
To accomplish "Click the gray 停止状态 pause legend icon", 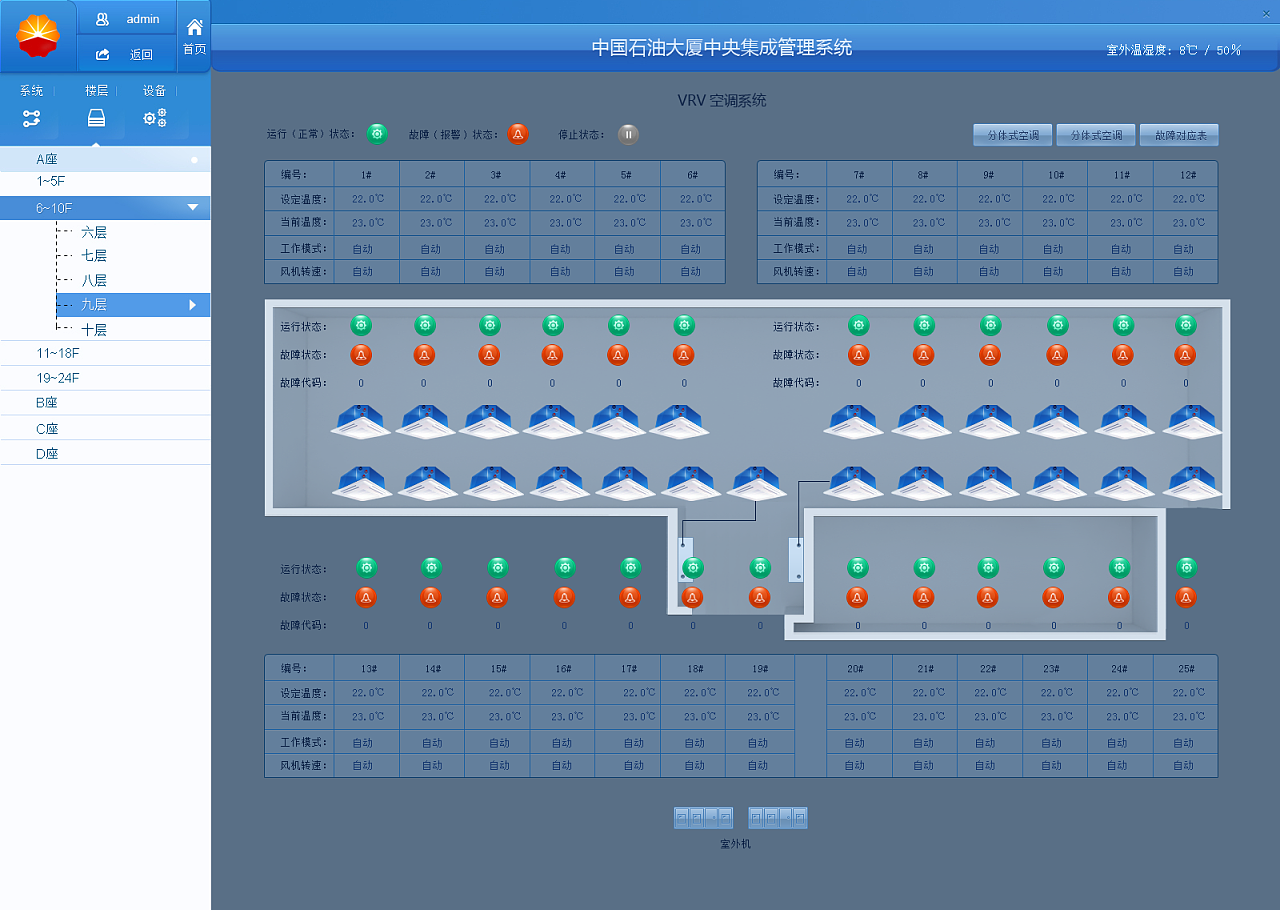I will (x=628, y=134).
